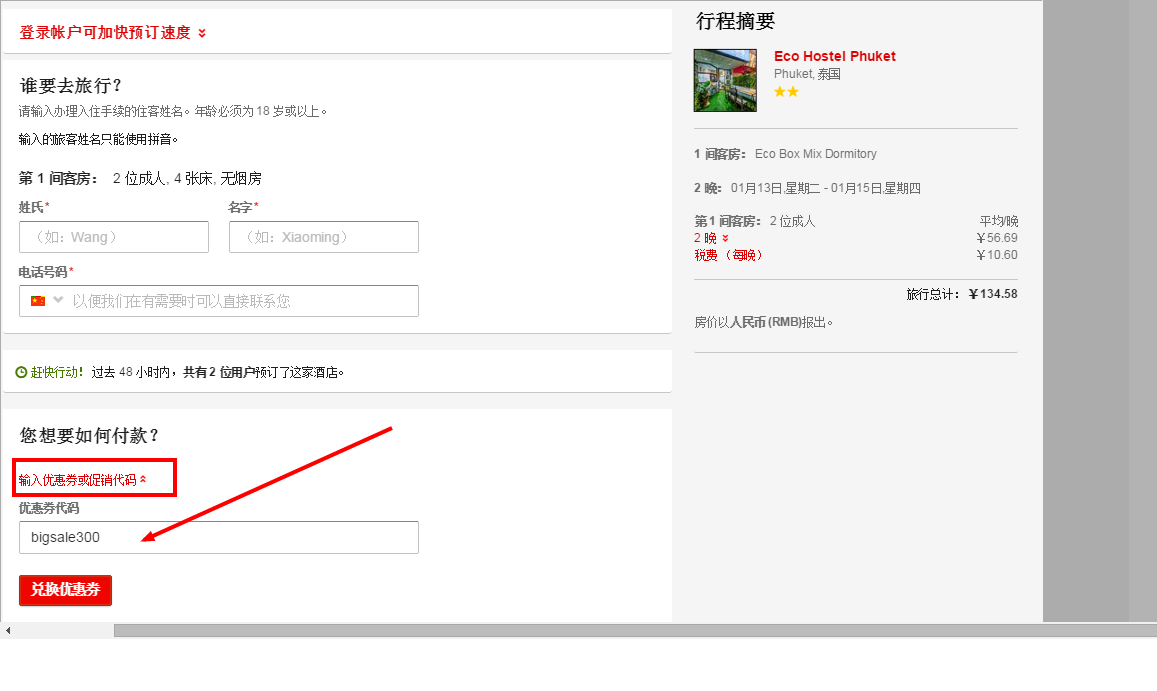Click the 税费（每晚）taxes link
Screen dimensions: 1157x691
[x=728, y=255]
